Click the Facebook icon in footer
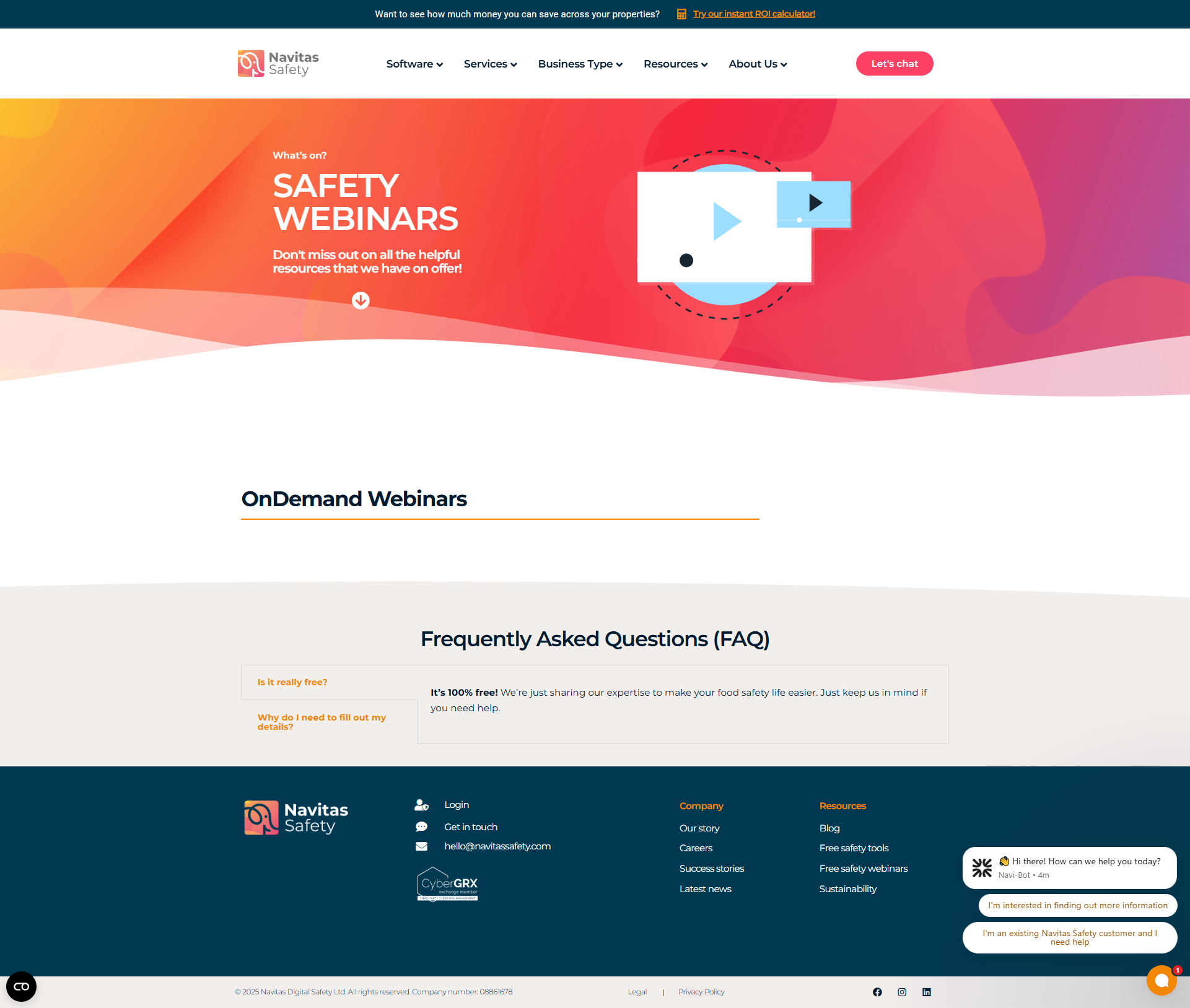 (877, 992)
